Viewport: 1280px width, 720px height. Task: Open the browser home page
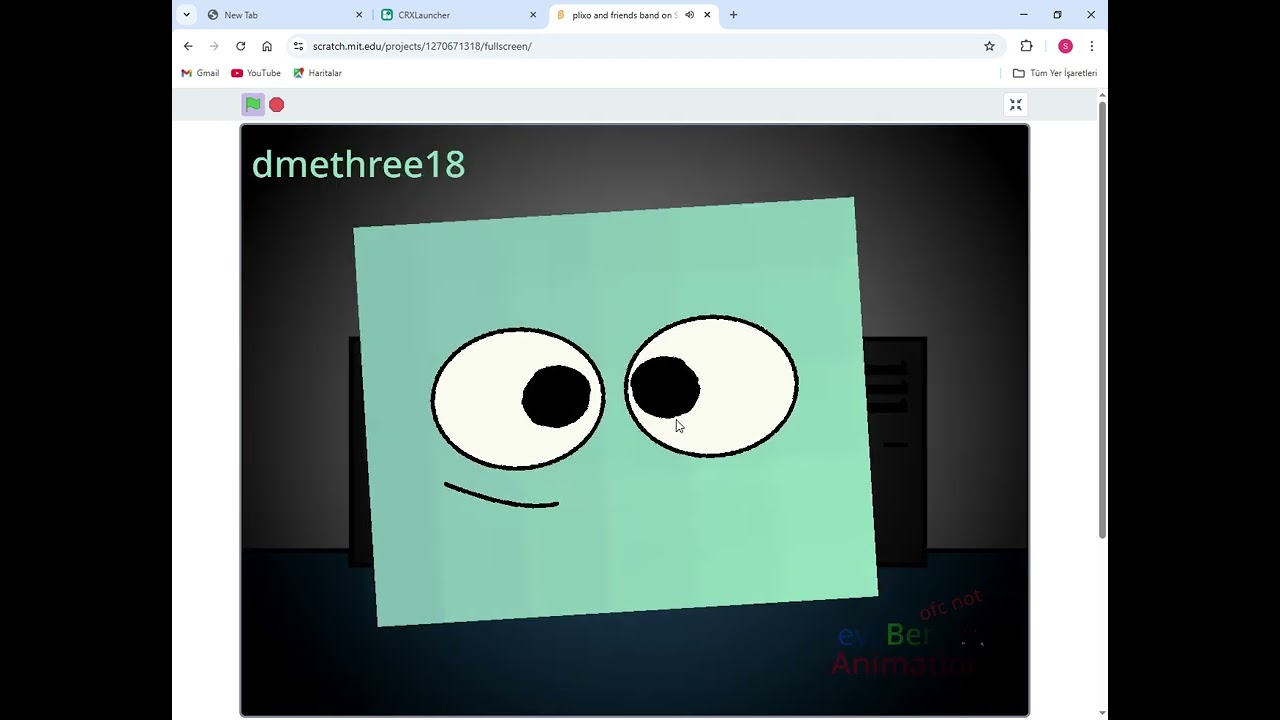click(x=267, y=46)
